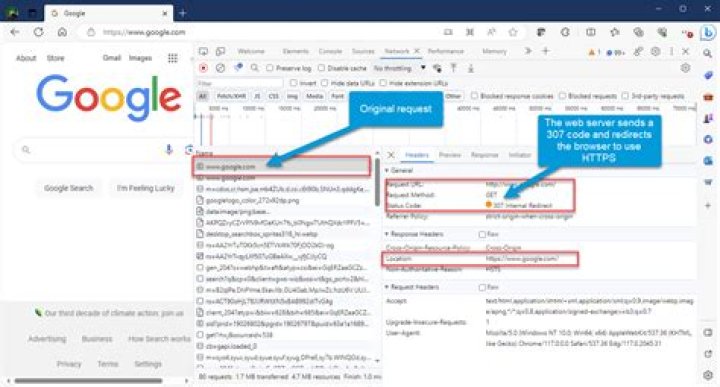Open the Response tab in details
Viewport: 720px width, 387px height.
484,155
